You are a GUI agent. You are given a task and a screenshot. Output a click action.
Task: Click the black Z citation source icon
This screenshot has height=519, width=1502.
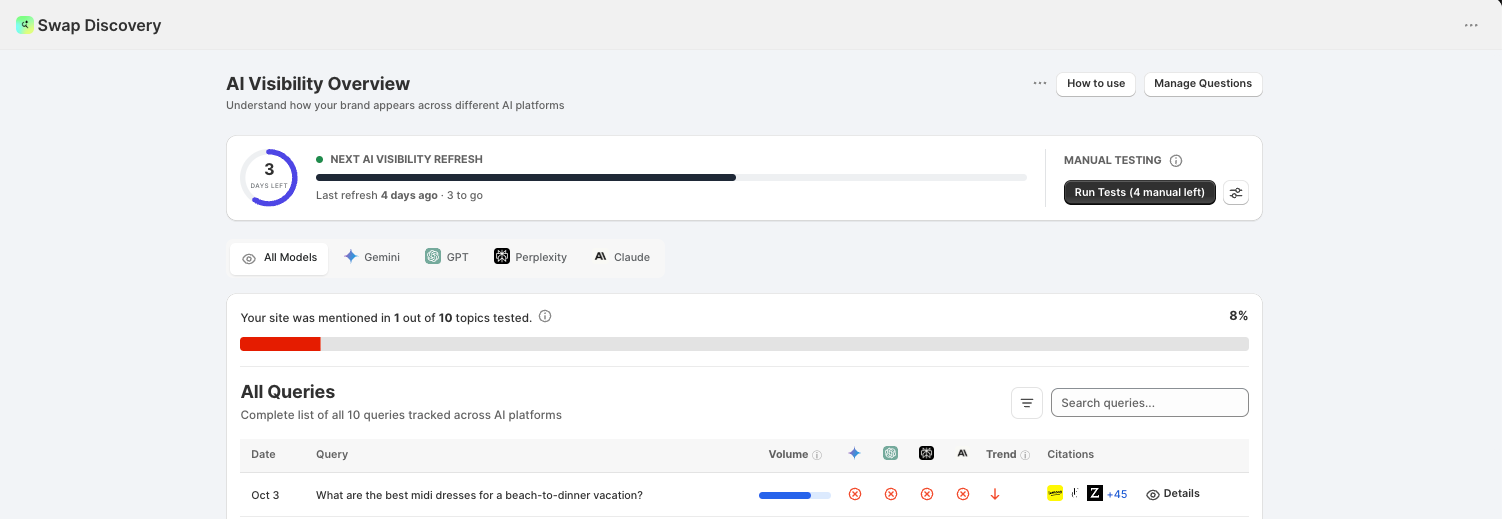(x=1095, y=493)
